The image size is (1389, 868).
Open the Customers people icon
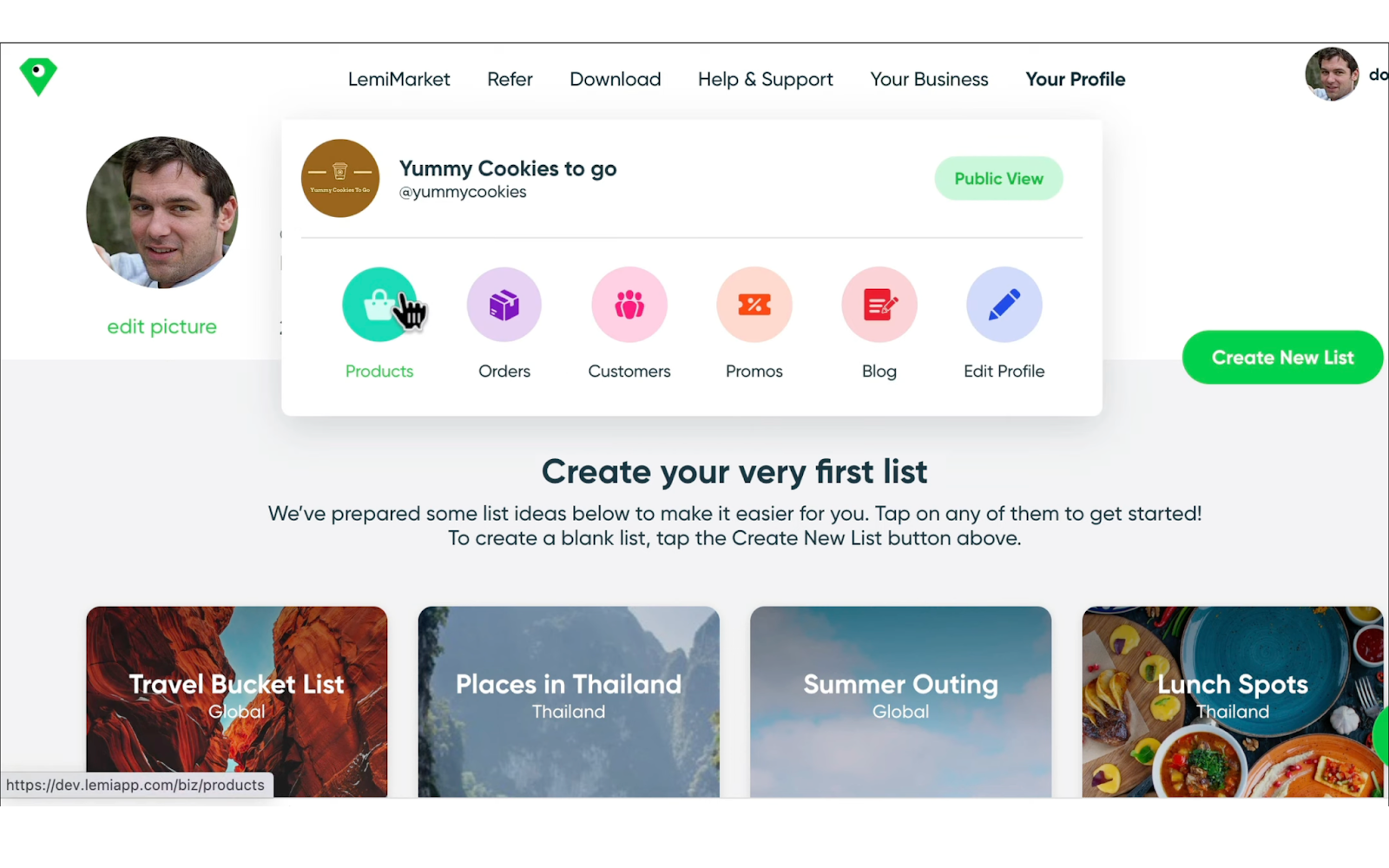(x=629, y=305)
